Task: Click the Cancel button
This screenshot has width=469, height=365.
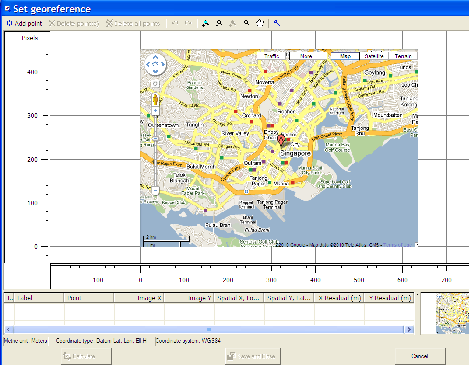Action: [x=420, y=356]
